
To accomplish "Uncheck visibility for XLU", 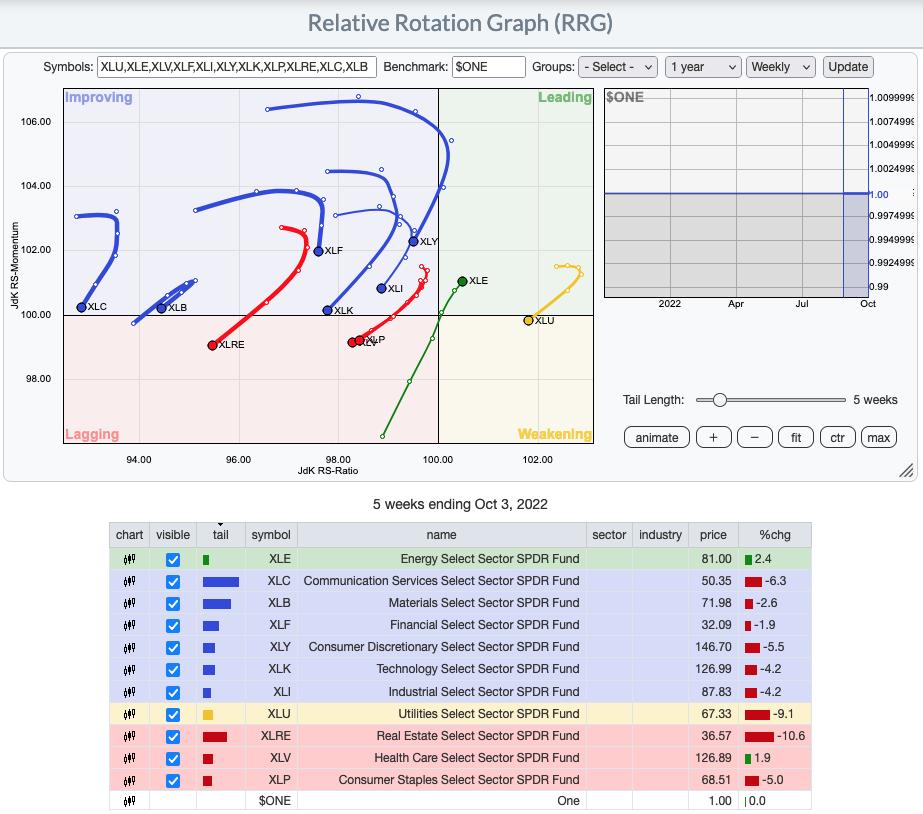I will pos(172,714).
